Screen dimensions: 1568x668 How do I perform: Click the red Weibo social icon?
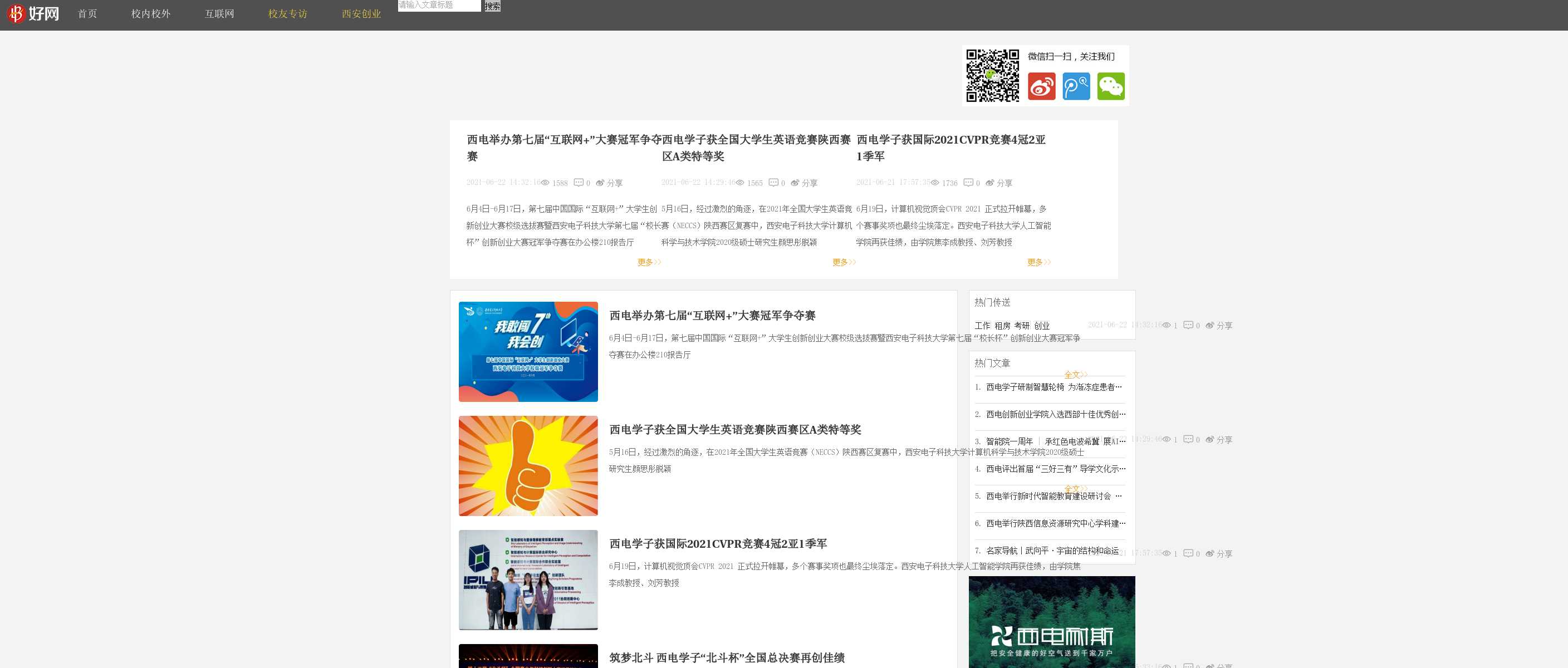tap(1041, 86)
